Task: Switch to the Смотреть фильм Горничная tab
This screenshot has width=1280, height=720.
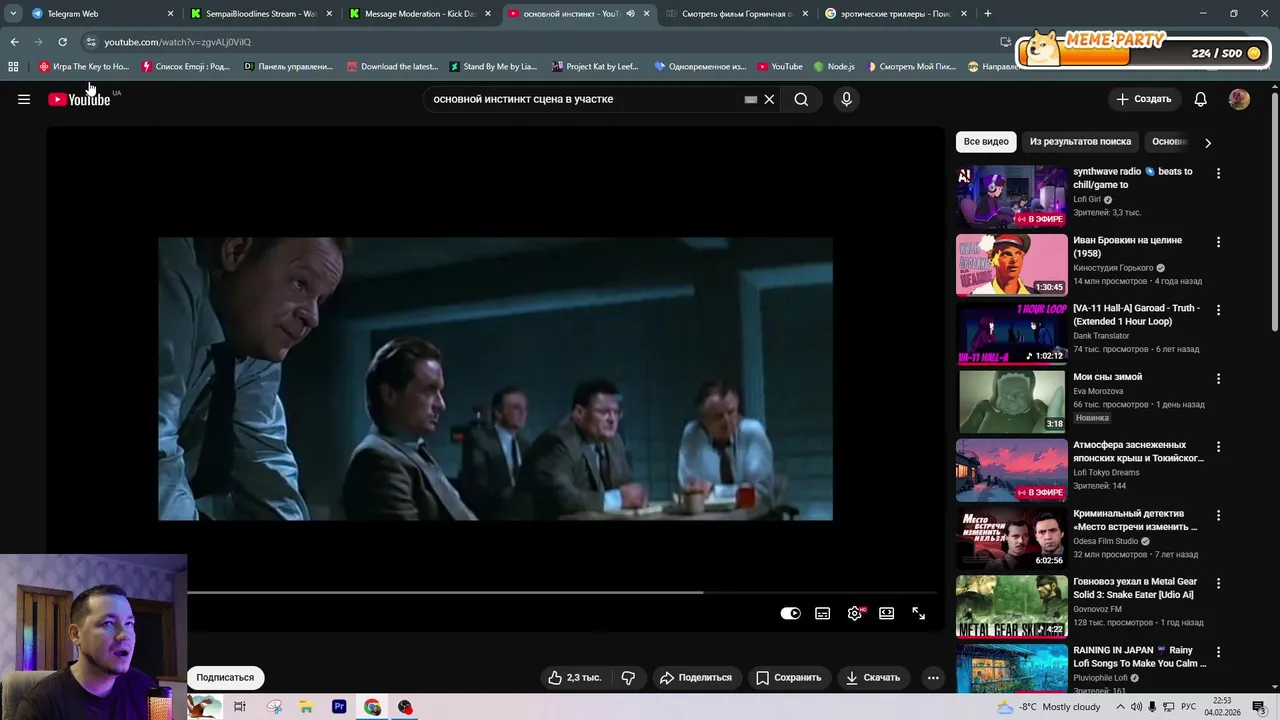Action: click(737, 14)
